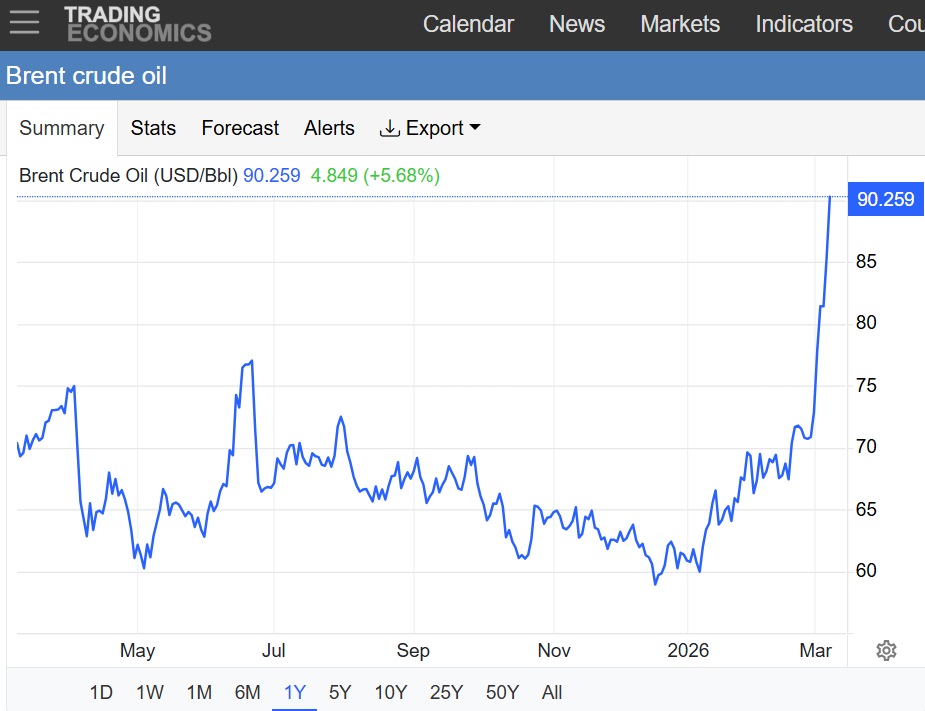Open the Forecast tab
925x711 pixels.
click(240, 128)
